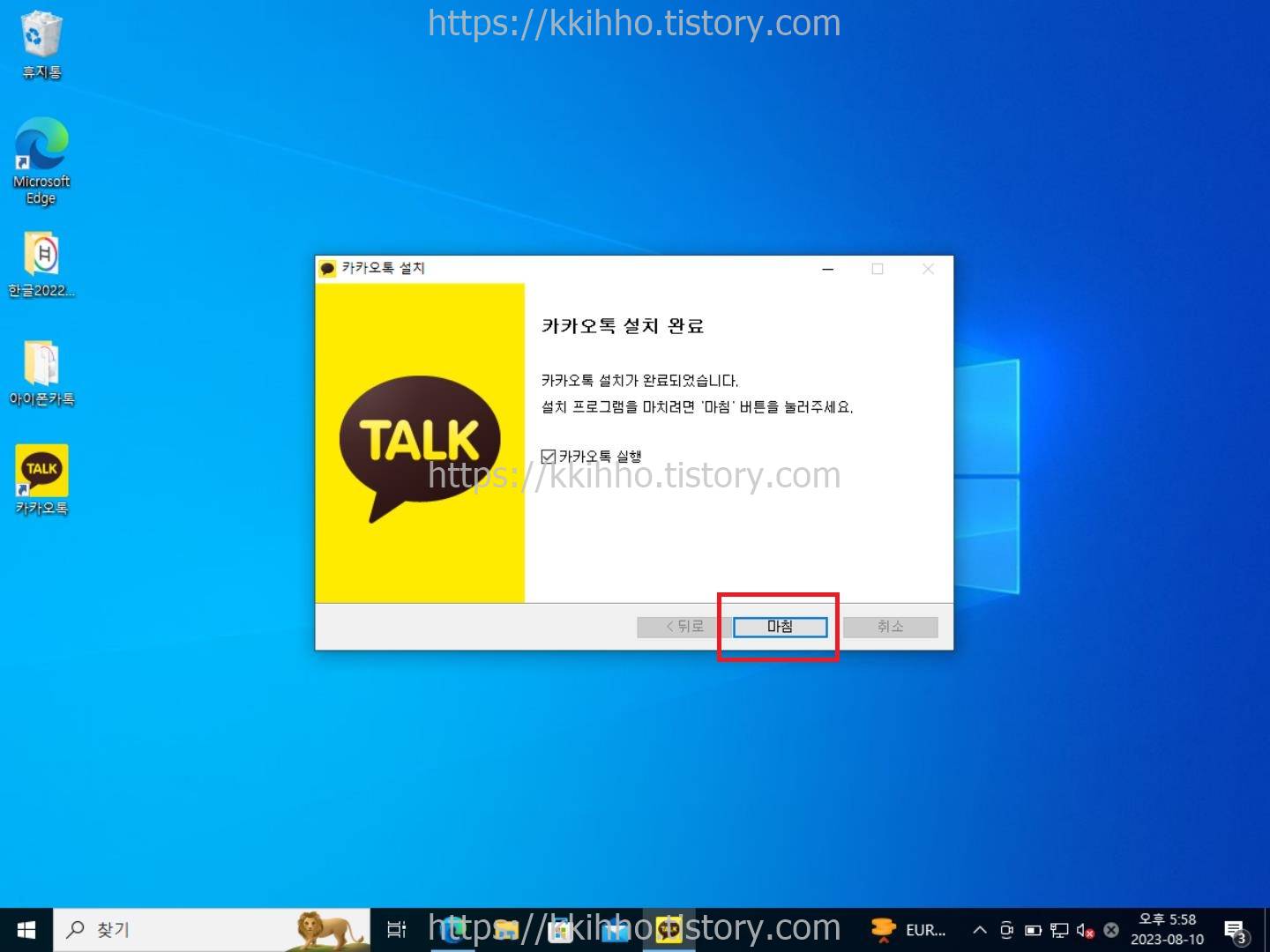This screenshot has height=952, width=1270.
Task: Open the Mail app taskbar icon
Action: click(x=616, y=930)
